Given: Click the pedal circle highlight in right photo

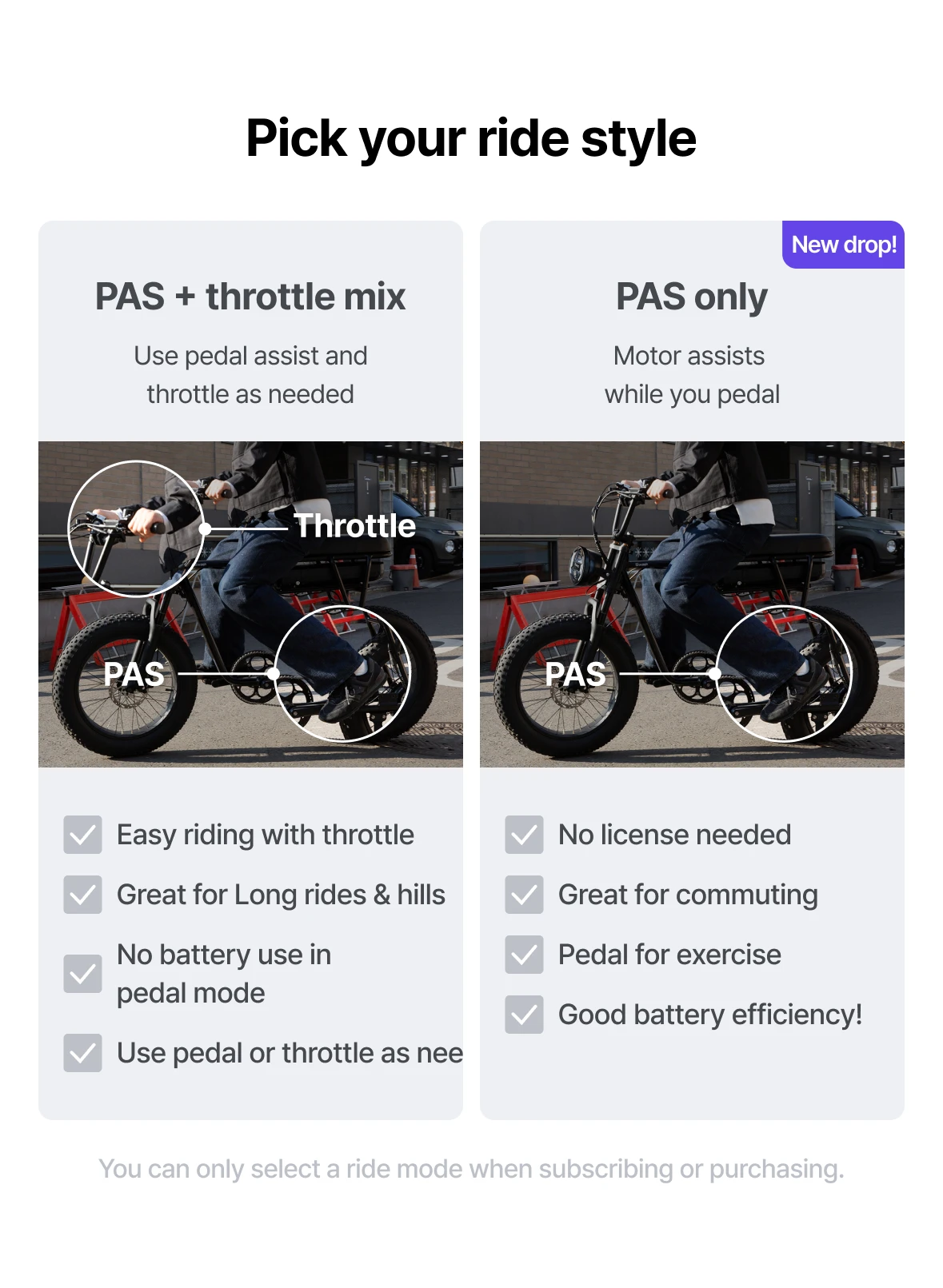Looking at the screenshot, I should point(784,673).
